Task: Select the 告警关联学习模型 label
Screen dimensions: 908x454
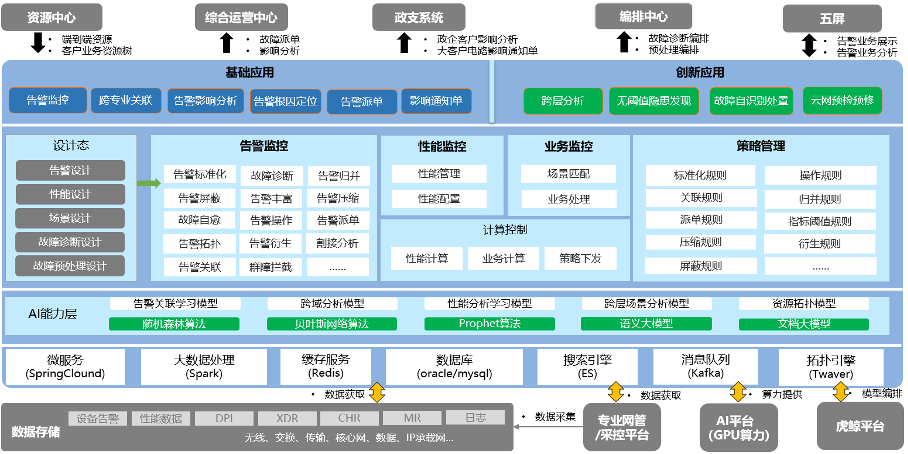Action: (175, 303)
